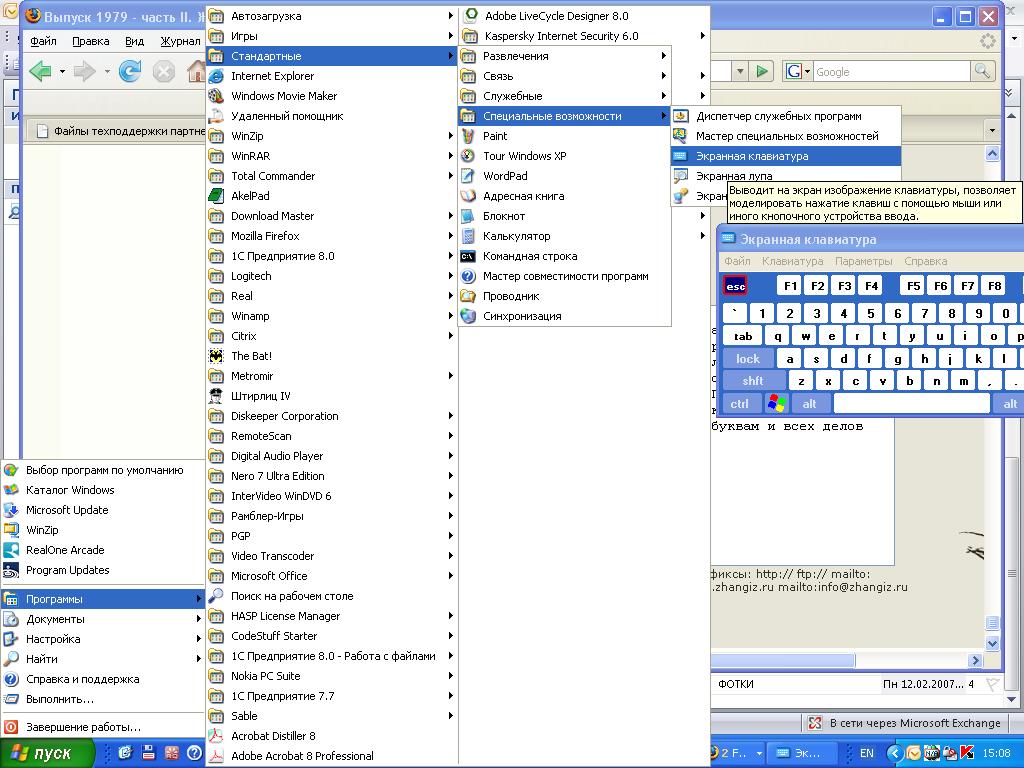Click the Google search input field
Image resolution: width=1024 pixels, height=768 pixels.
click(893, 72)
